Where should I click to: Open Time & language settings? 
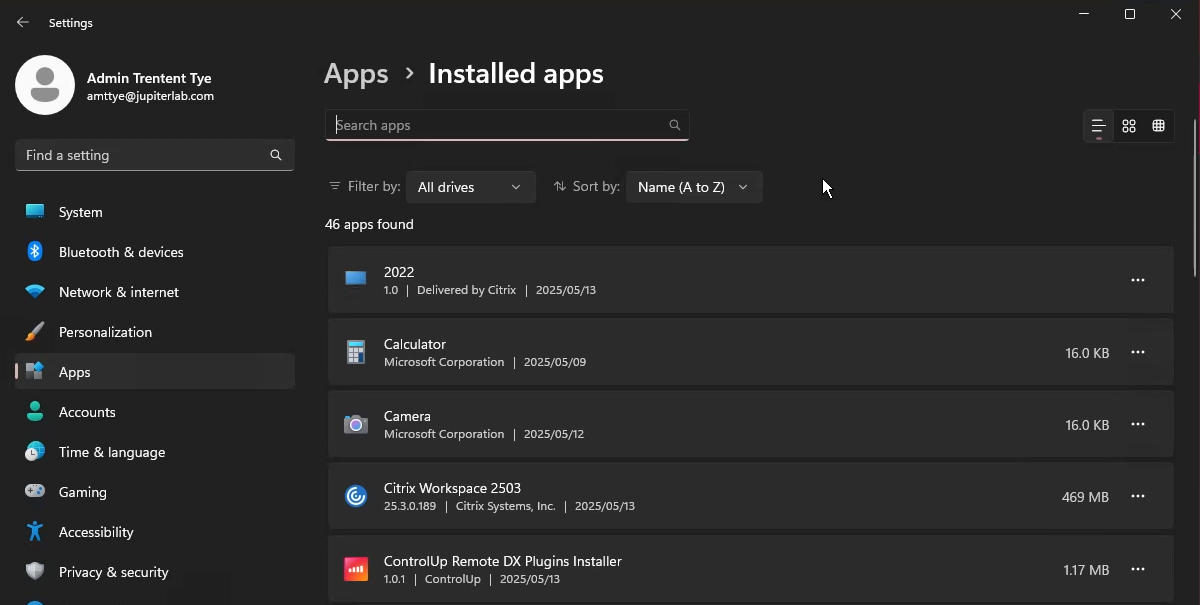[155, 452]
